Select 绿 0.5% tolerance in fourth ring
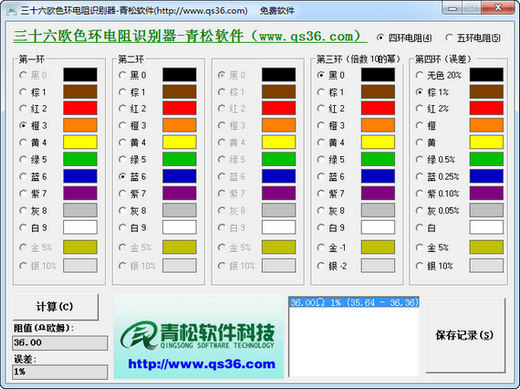This screenshot has width=520, height=389. pyautogui.click(x=435, y=160)
